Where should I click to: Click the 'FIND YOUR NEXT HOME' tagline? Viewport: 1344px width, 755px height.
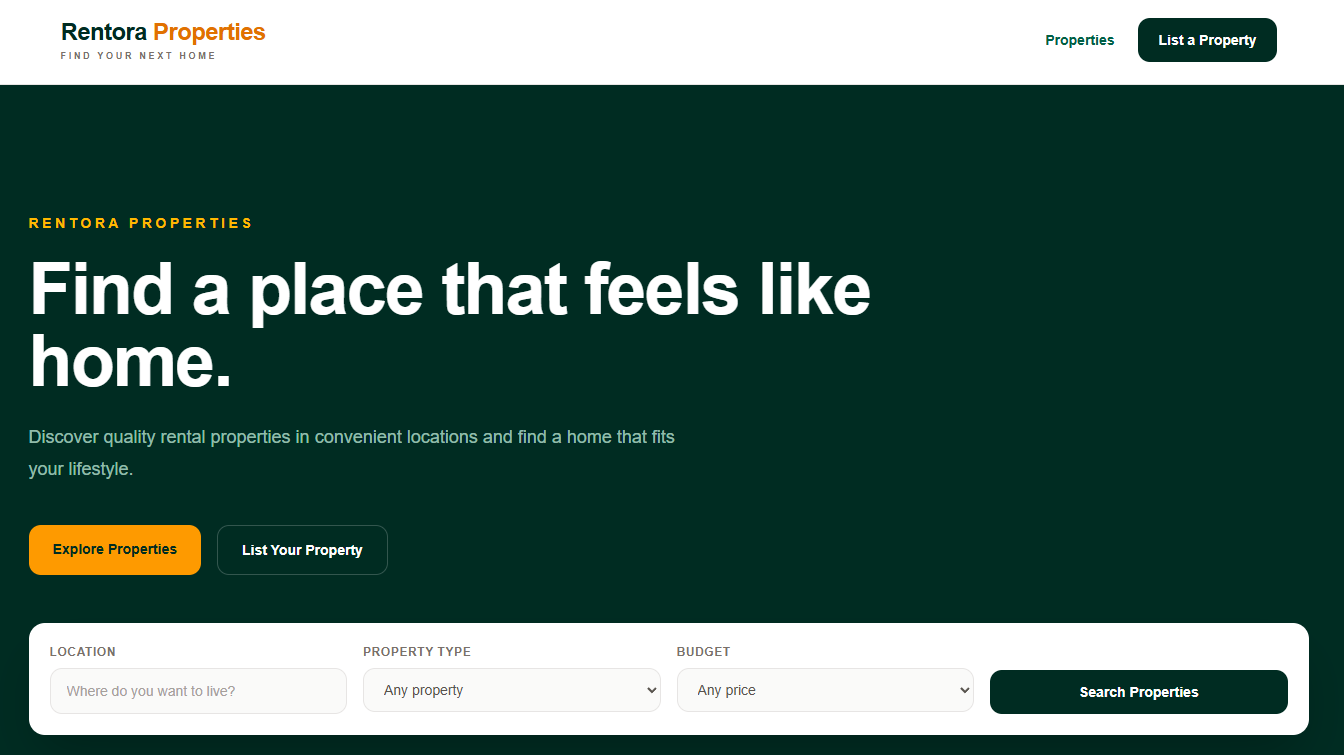[138, 56]
